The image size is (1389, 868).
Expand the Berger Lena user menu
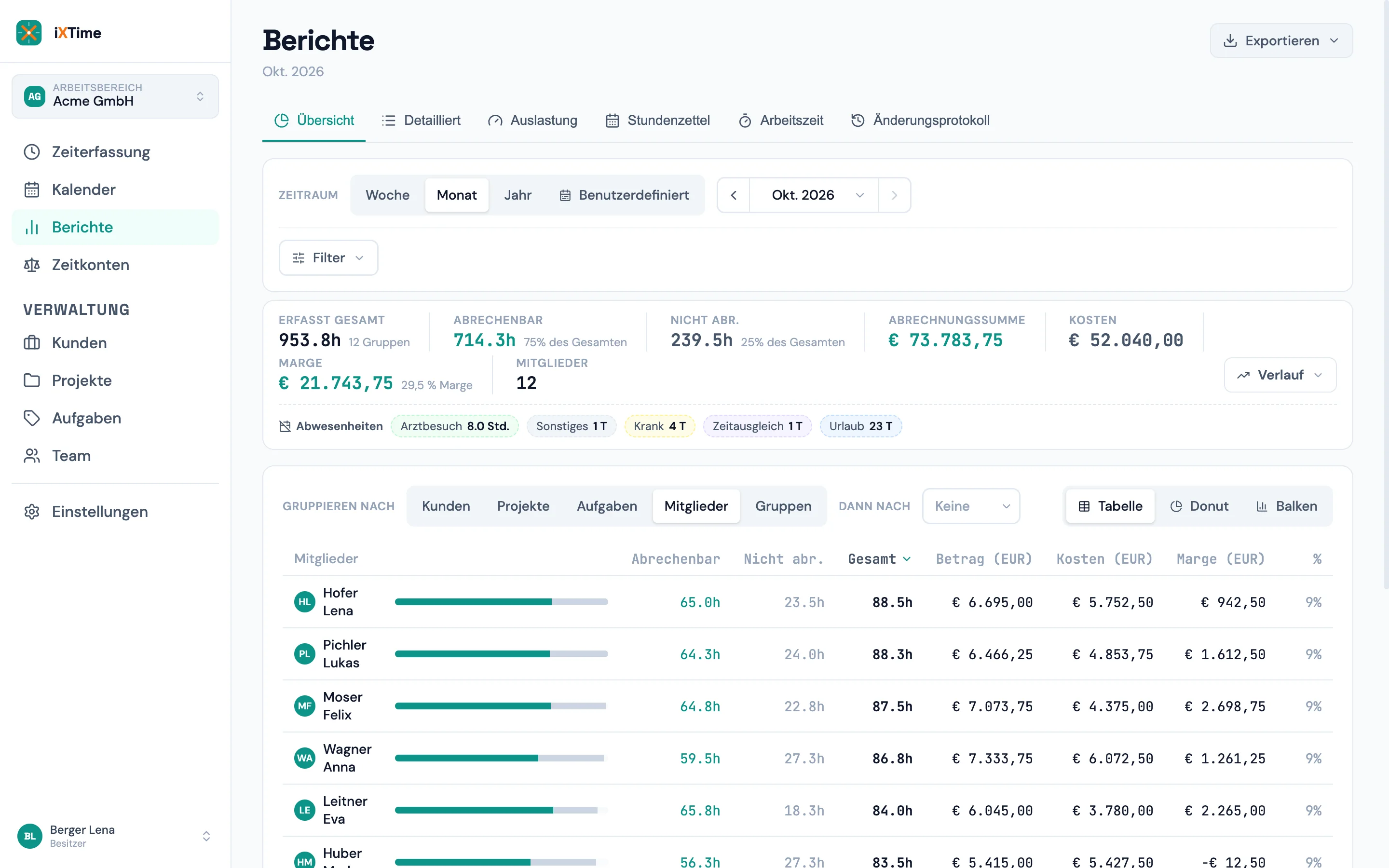(x=115, y=836)
